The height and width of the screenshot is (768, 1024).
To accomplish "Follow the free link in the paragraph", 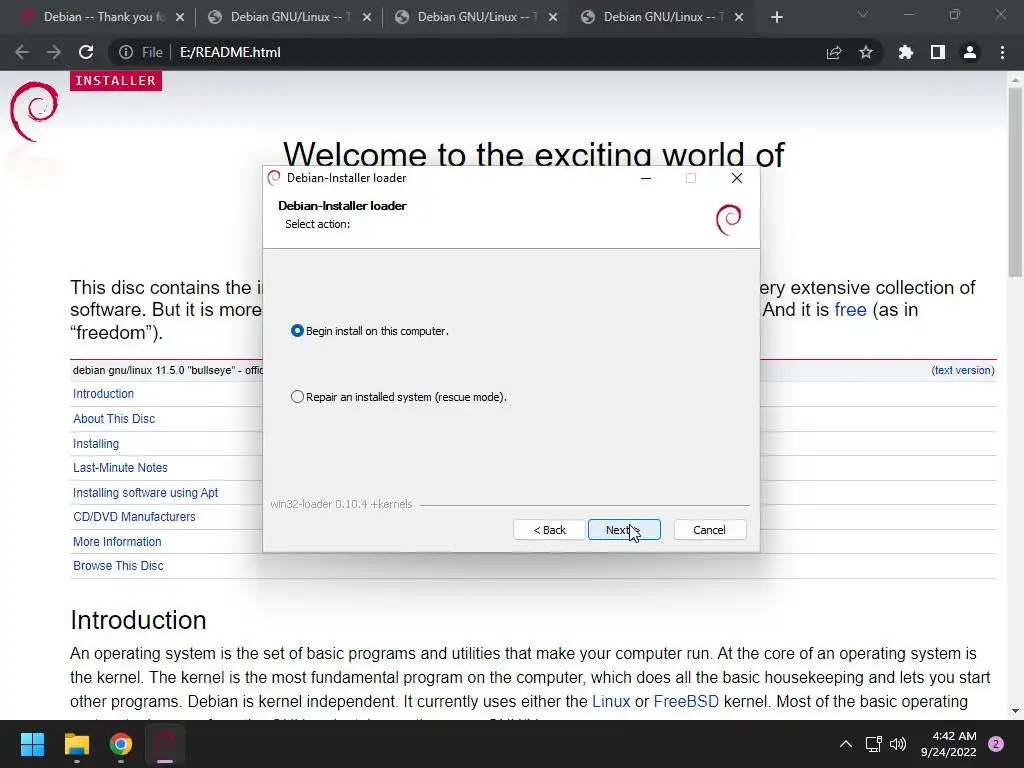I will [850, 310].
